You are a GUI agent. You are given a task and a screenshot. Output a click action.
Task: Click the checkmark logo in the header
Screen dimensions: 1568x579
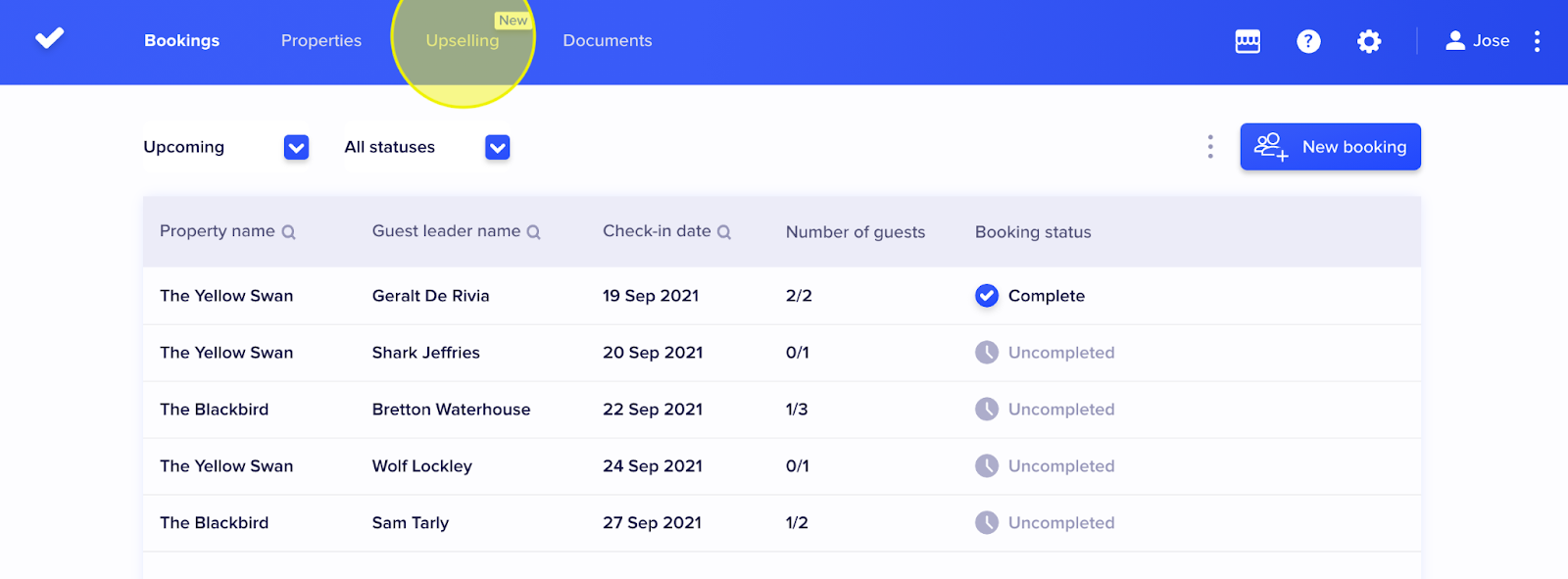coord(49,38)
